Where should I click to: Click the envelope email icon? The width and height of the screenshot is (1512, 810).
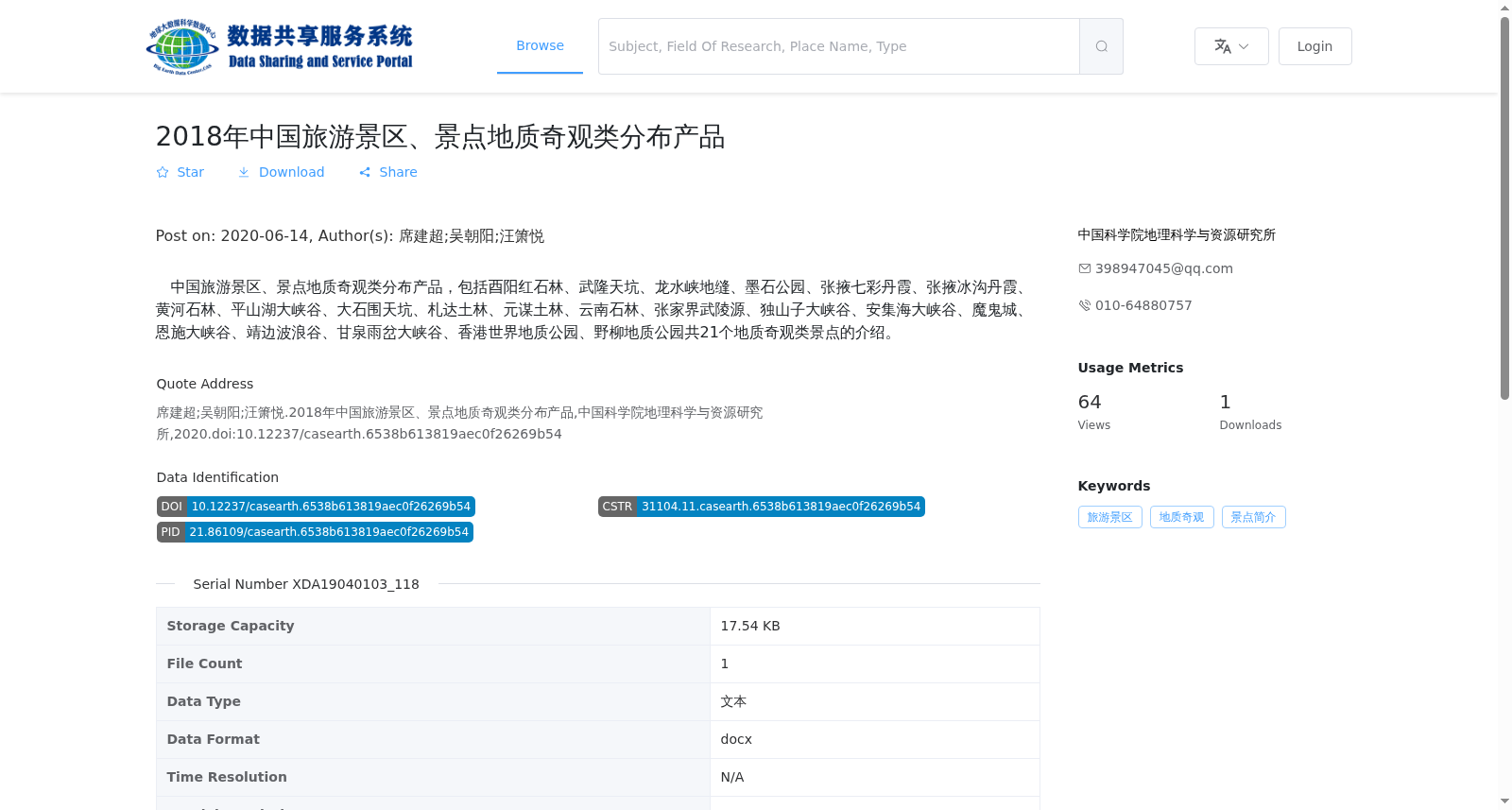[1085, 268]
